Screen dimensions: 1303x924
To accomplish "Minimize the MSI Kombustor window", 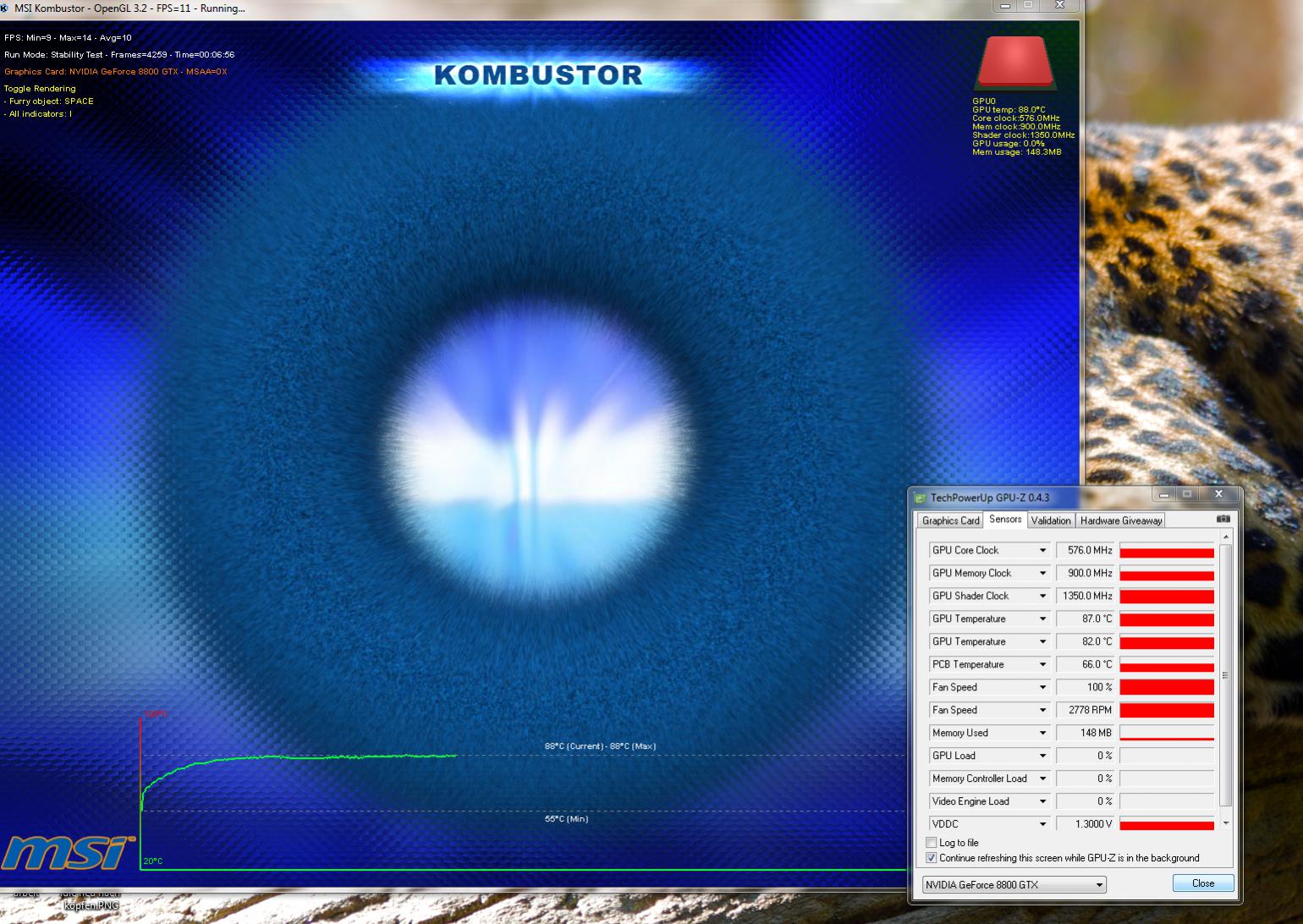I will [1004, 5].
